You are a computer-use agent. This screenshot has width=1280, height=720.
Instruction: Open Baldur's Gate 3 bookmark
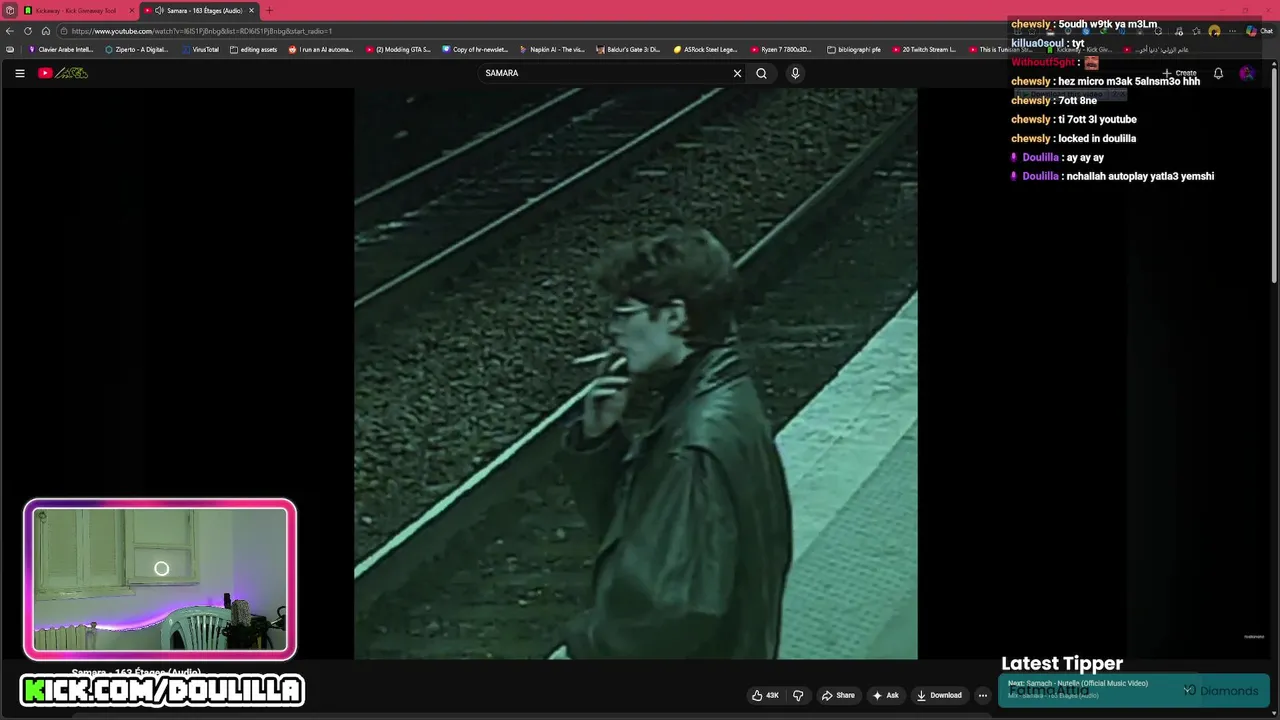click(x=628, y=49)
